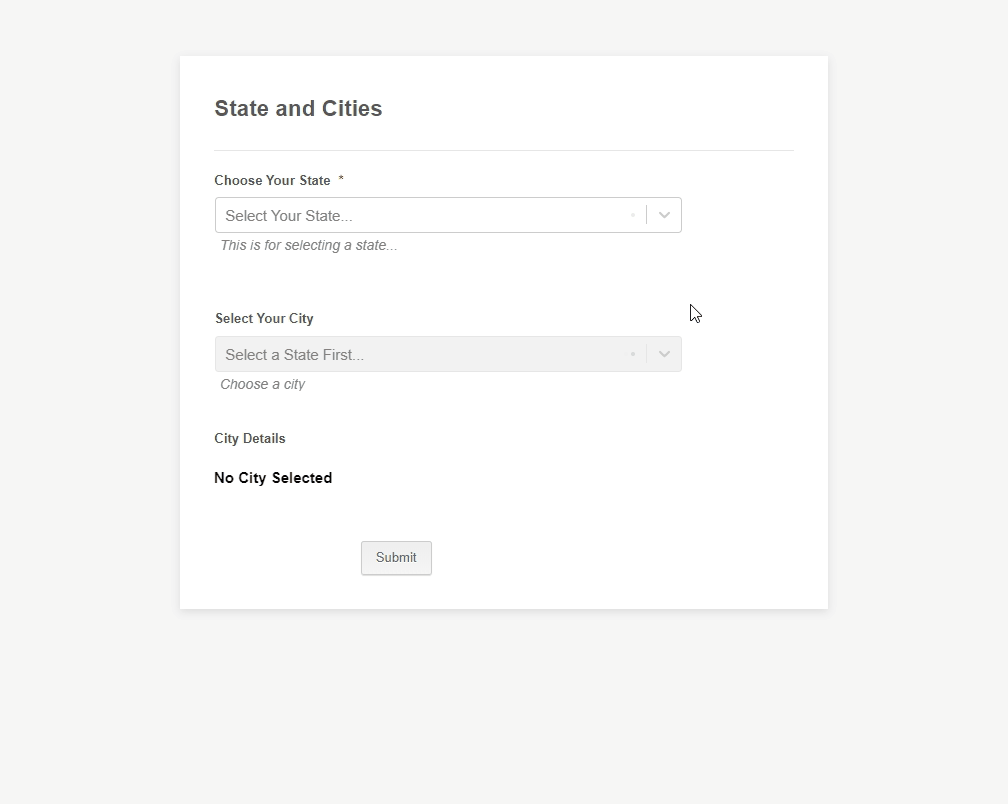
Task: Click the grey page background below the form
Action: coord(504,710)
